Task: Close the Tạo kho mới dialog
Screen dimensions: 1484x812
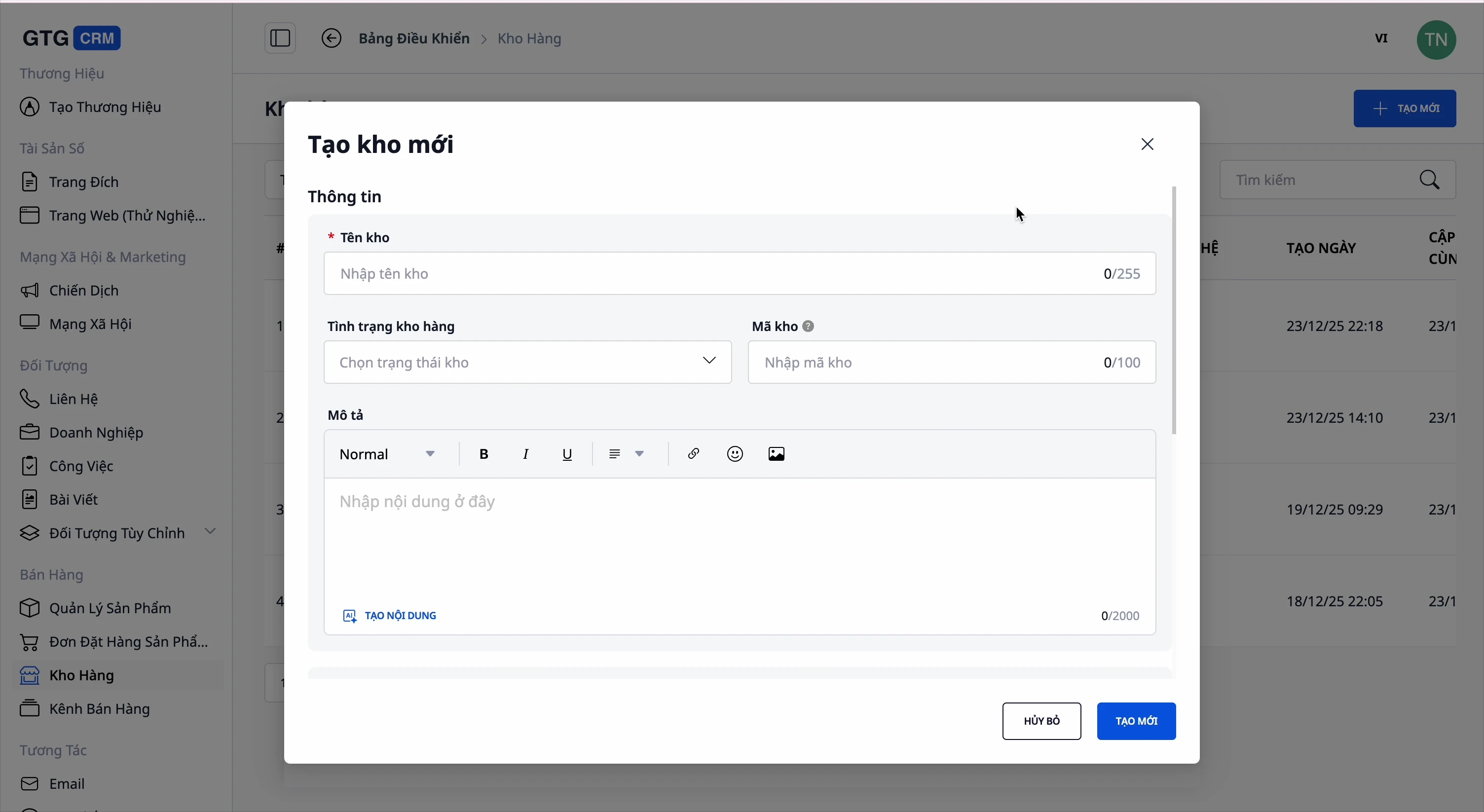Action: pyautogui.click(x=1147, y=145)
